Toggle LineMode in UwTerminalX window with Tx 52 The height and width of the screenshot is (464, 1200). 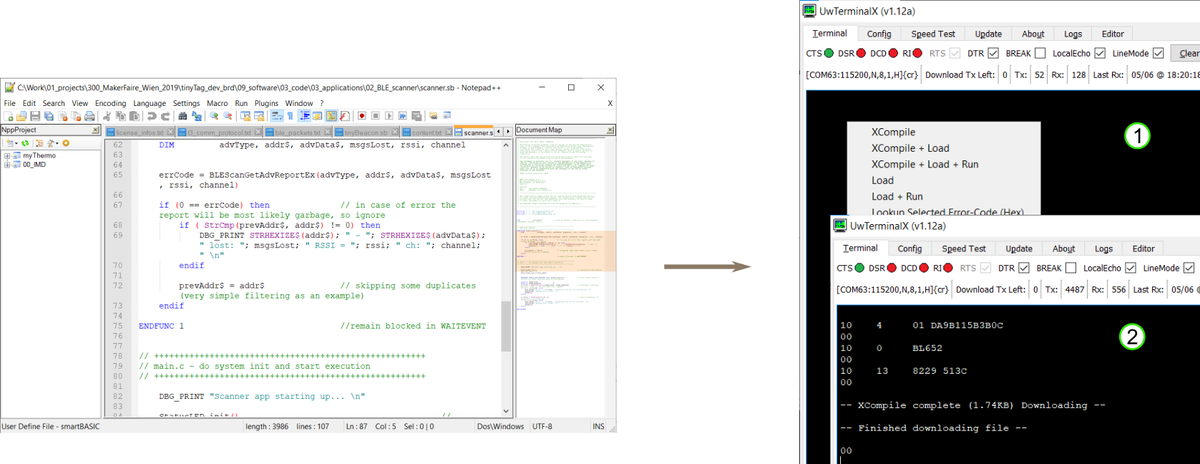pos(1158,53)
